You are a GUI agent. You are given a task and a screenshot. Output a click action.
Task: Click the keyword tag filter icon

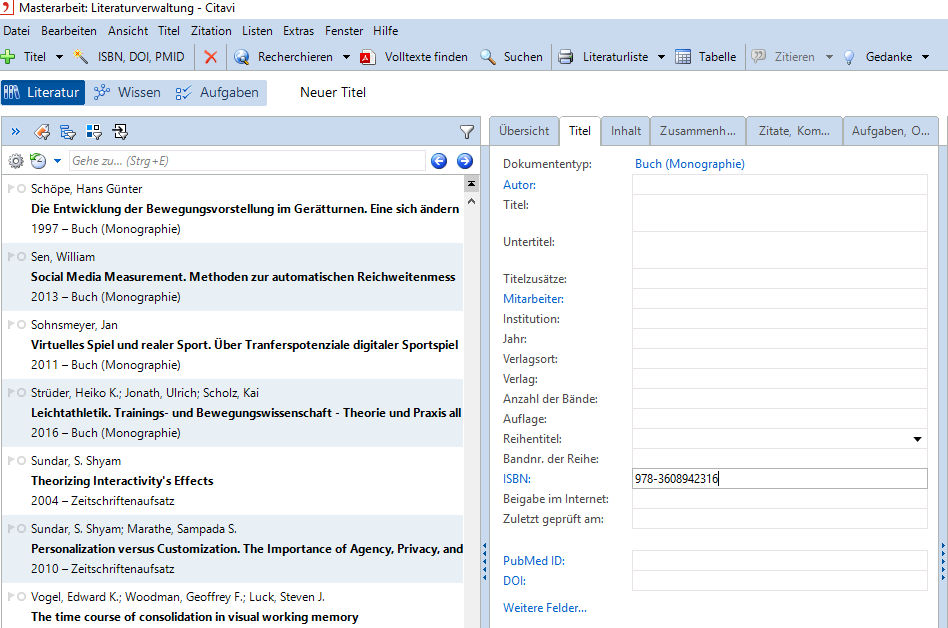[42, 131]
